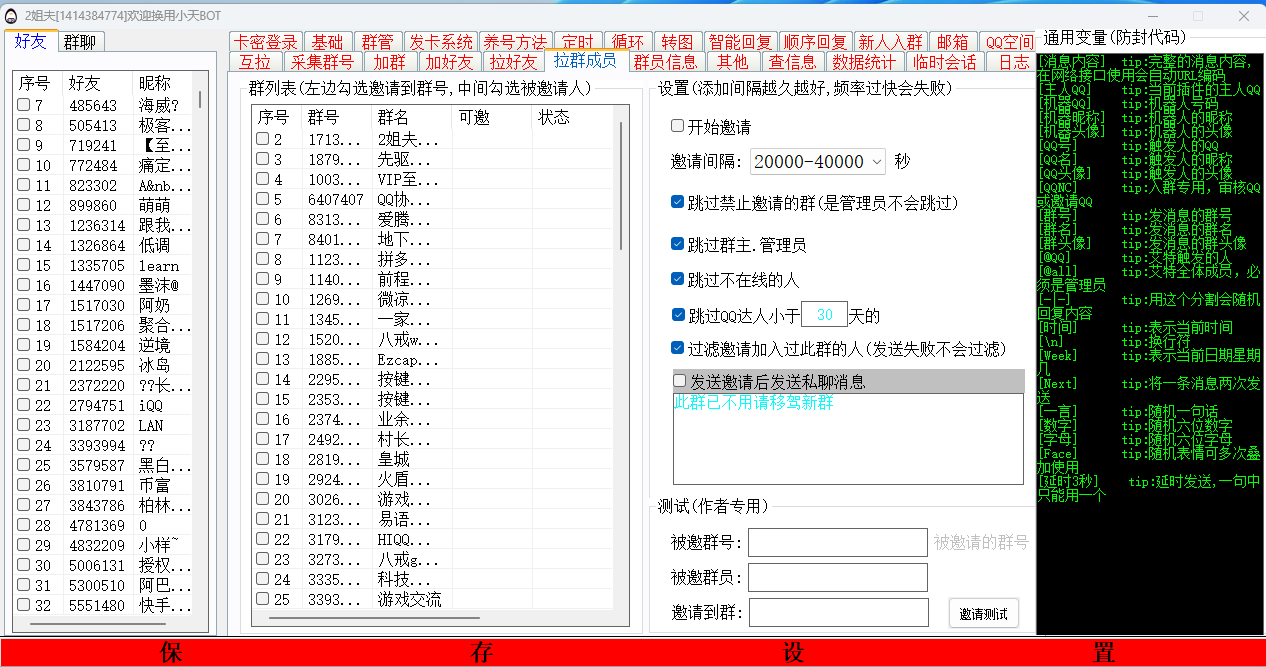Viewport: 1266px width, 667px height.
Task: Click the app icon in the title bar
Action: [x=11, y=16]
